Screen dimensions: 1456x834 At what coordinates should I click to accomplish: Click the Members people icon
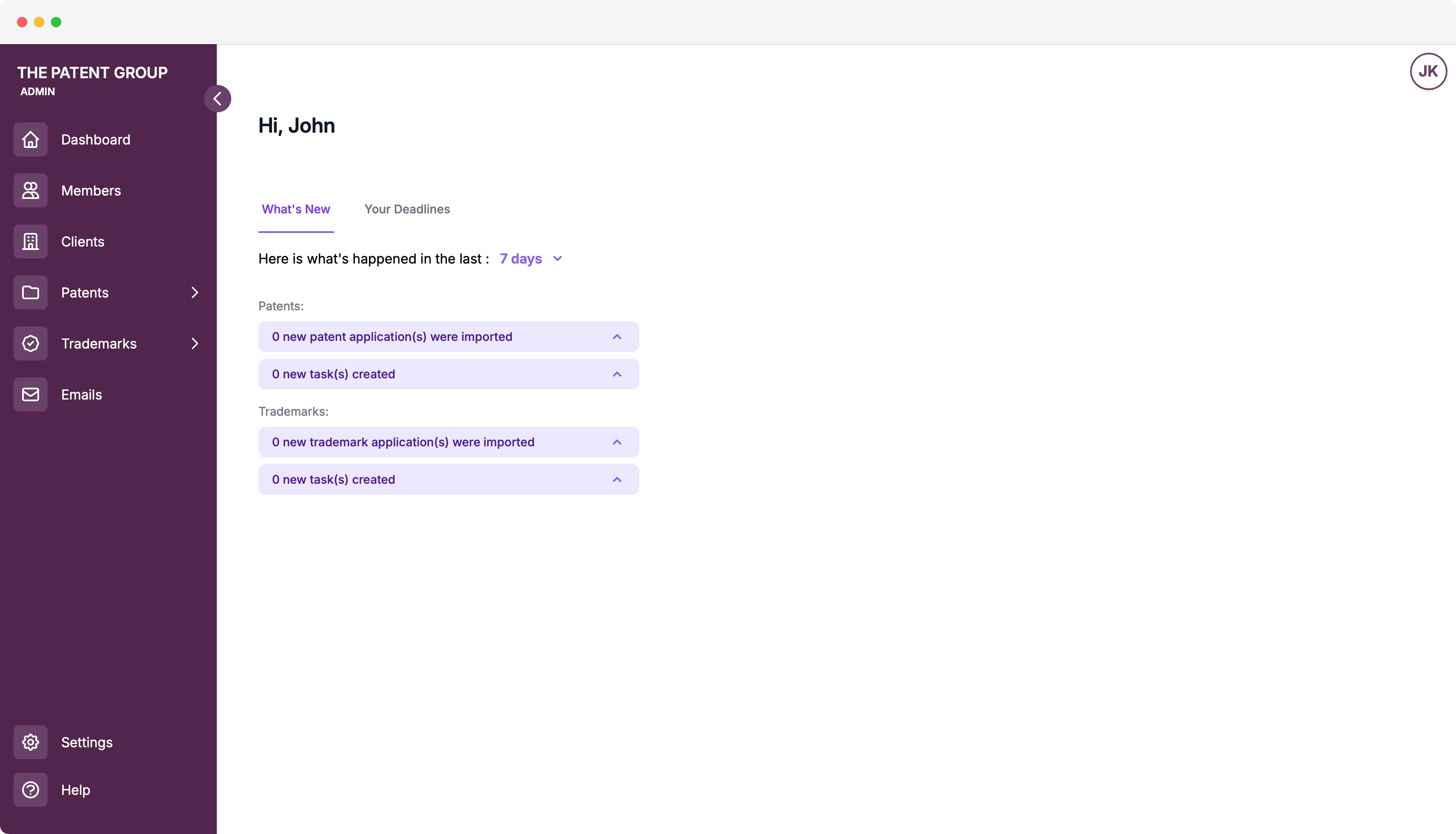(30, 191)
